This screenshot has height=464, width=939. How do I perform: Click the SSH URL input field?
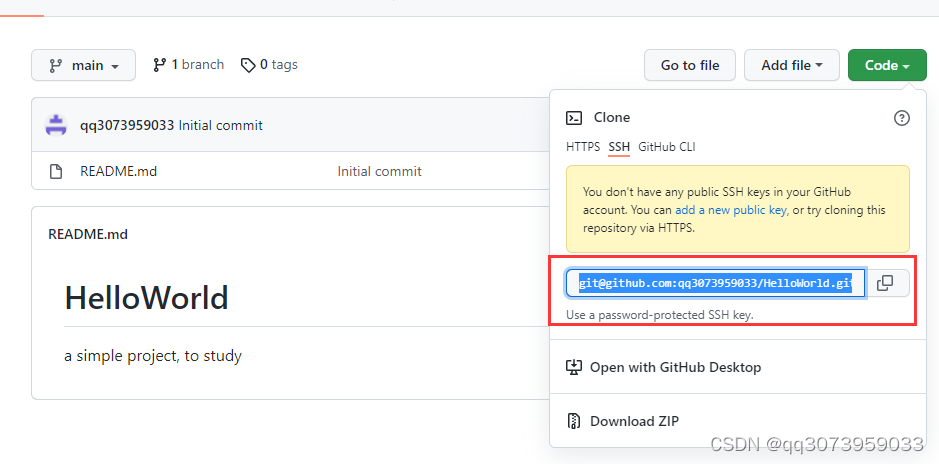716,283
